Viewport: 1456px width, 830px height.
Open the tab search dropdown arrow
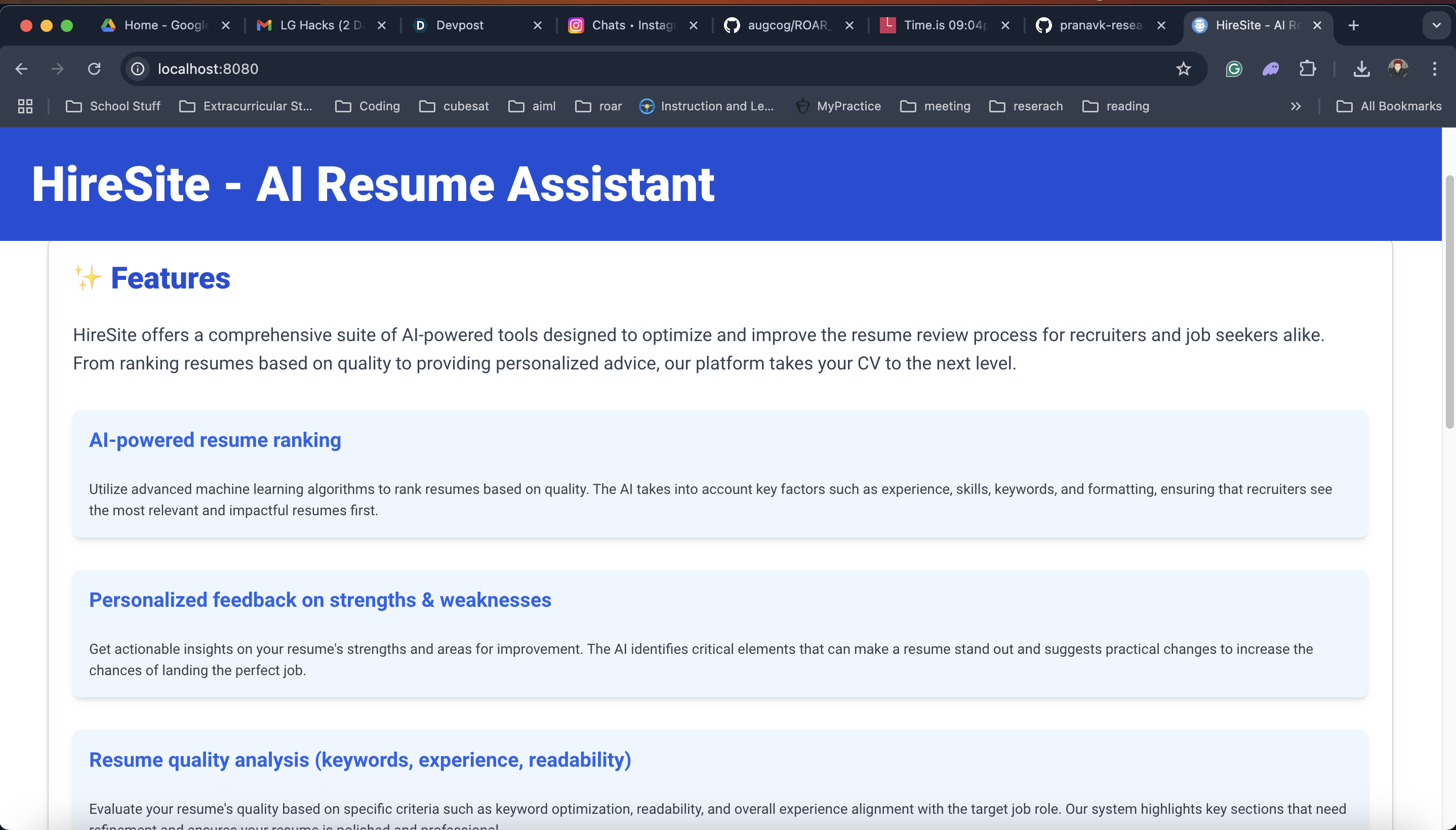(x=1436, y=25)
